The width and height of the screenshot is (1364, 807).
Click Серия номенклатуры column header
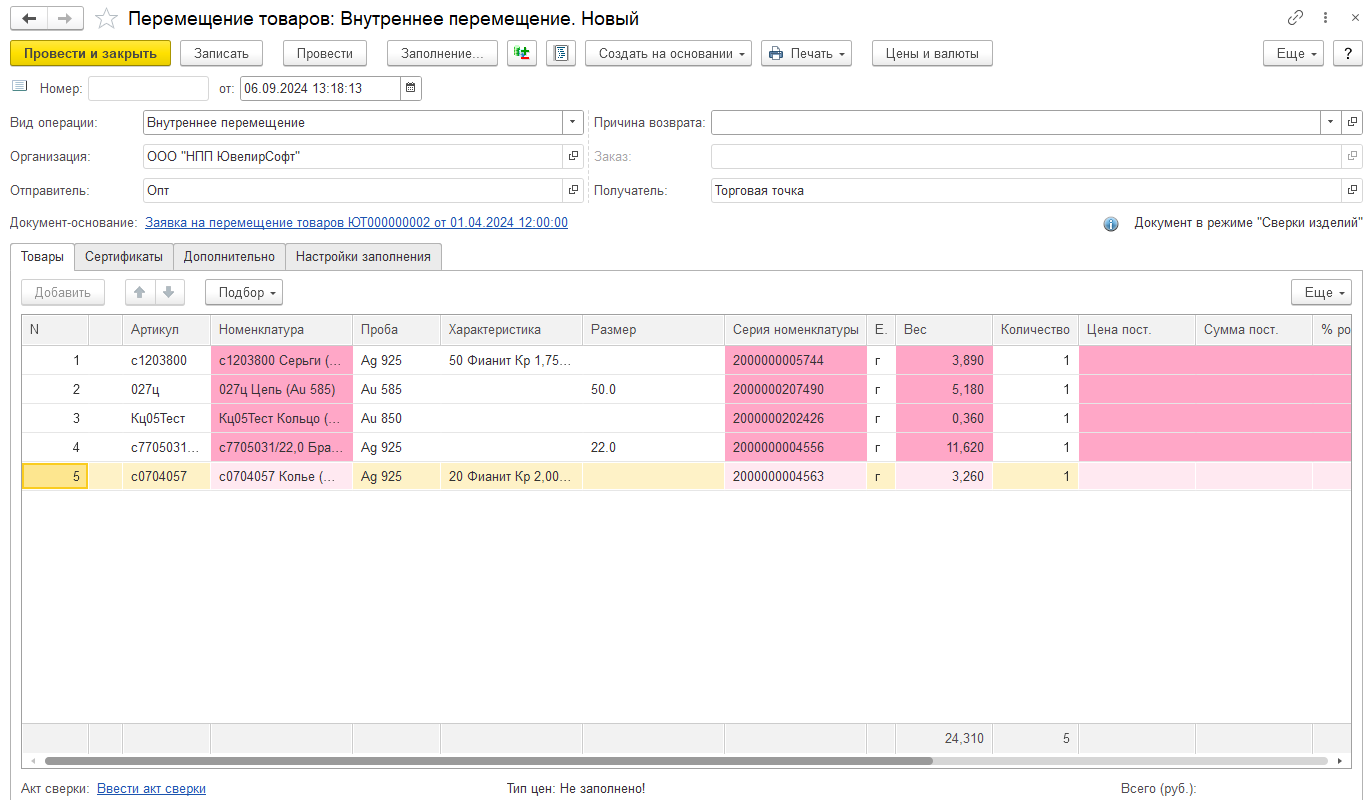(795, 329)
